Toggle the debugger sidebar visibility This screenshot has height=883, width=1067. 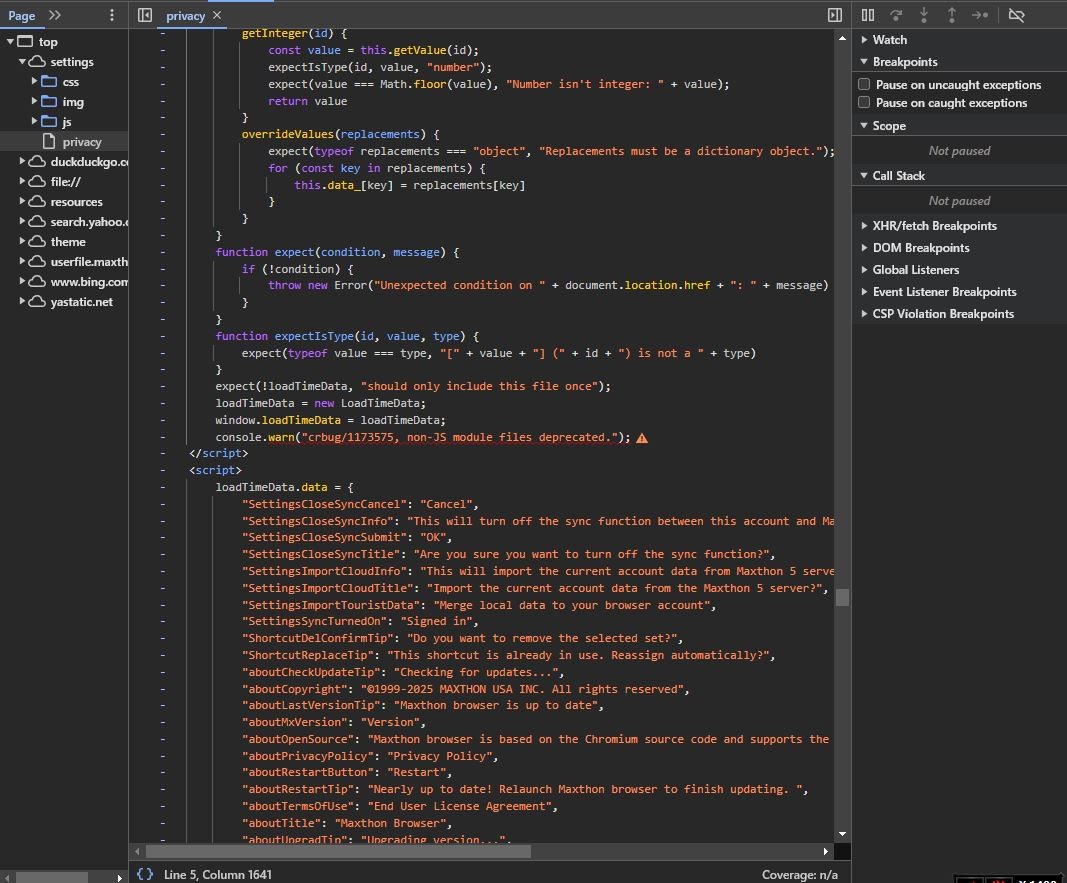835,15
